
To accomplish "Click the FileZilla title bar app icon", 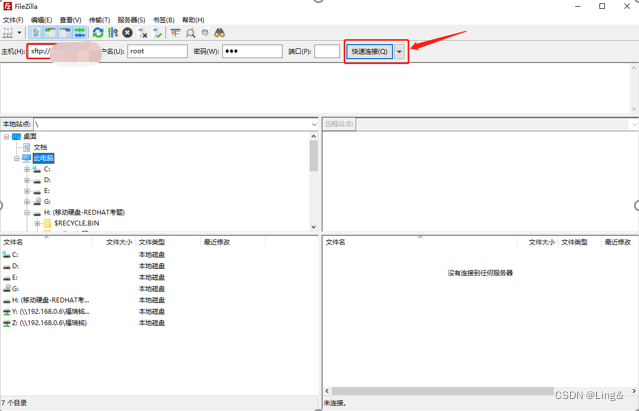I will (x=7, y=6).
